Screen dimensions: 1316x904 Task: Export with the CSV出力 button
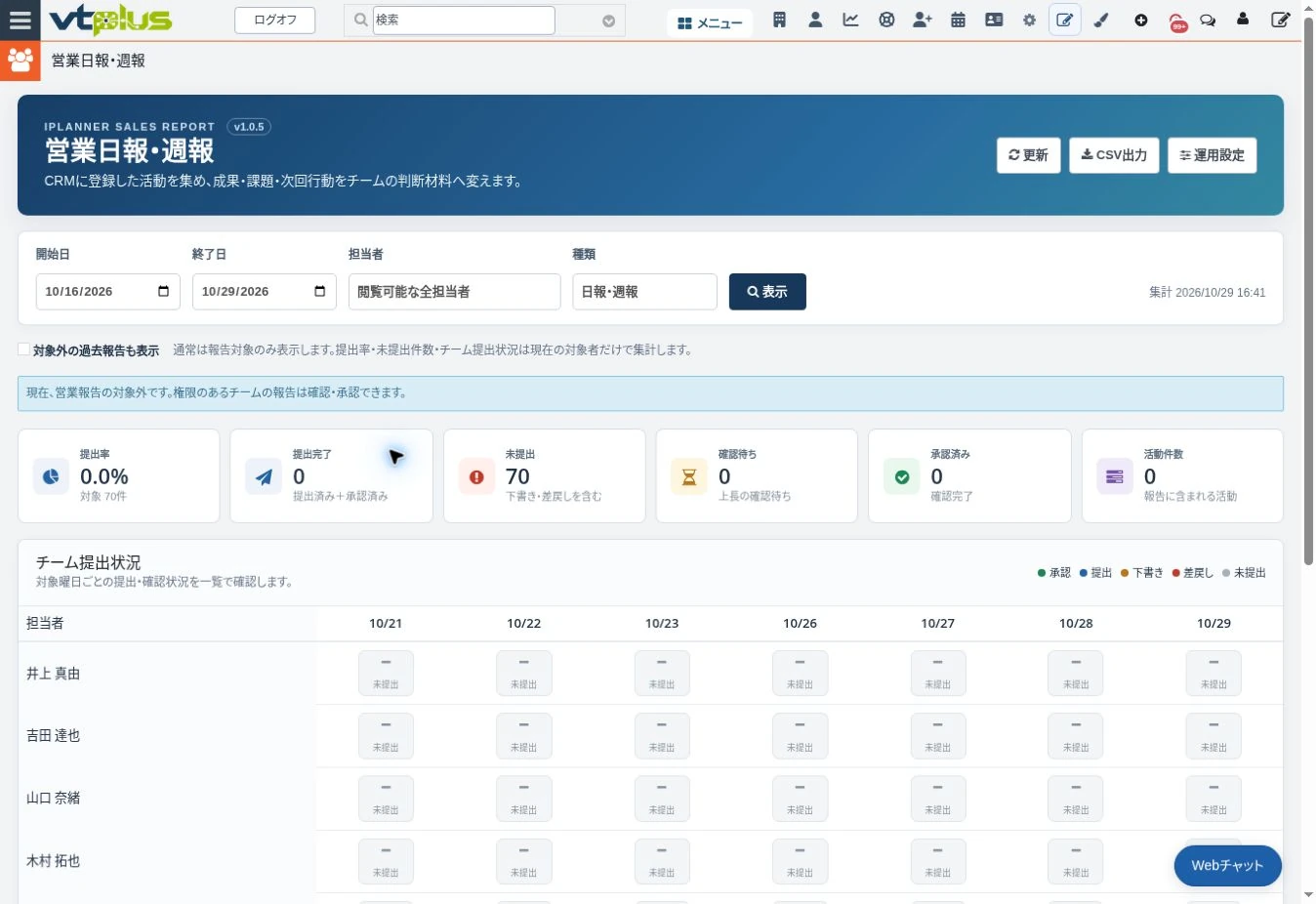[1114, 155]
